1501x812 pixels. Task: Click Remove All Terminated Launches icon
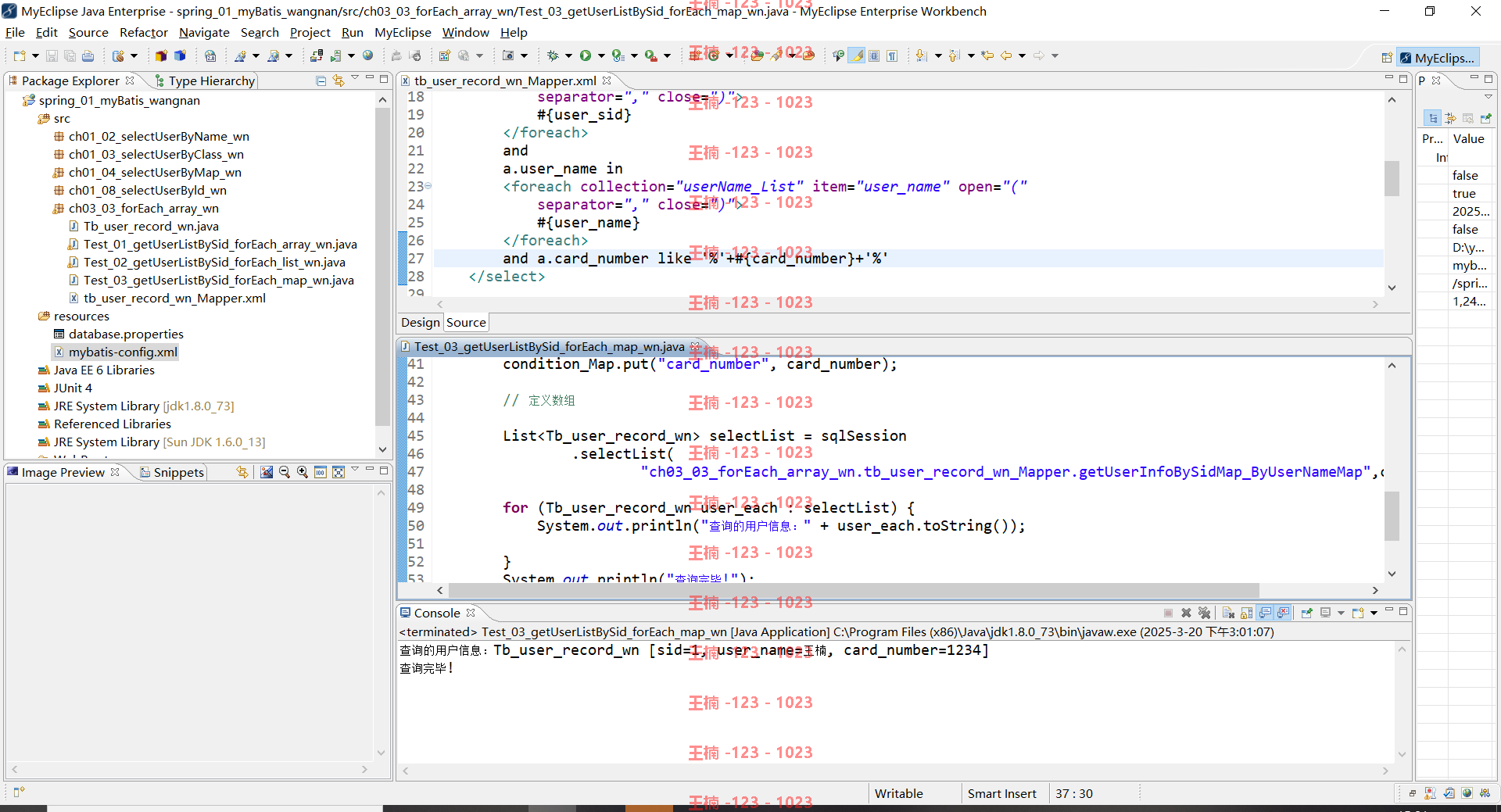(1204, 613)
